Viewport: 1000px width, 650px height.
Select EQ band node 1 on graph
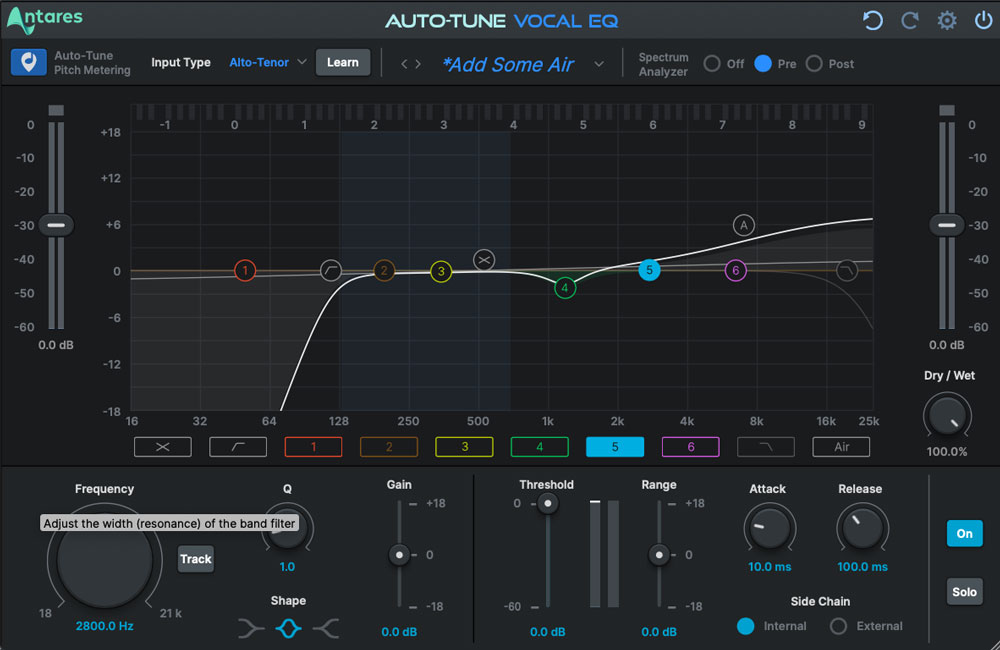coord(245,270)
